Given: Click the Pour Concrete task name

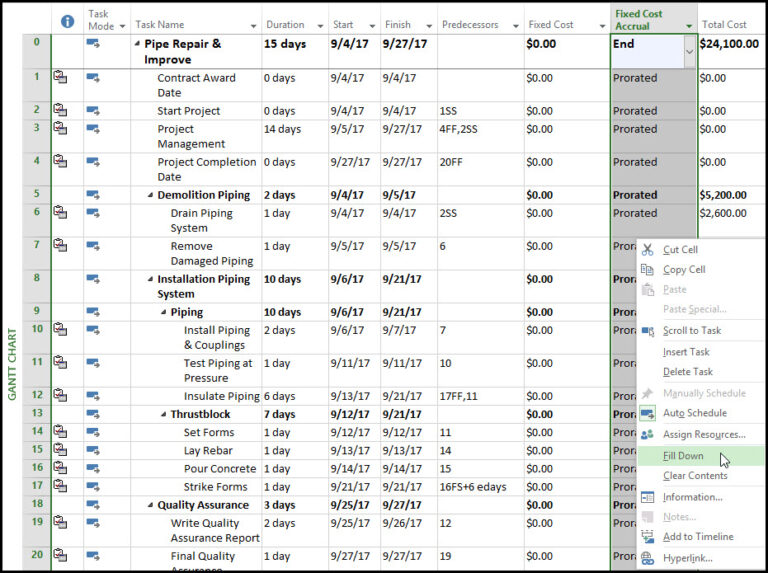Looking at the screenshot, I should [x=220, y=469].
